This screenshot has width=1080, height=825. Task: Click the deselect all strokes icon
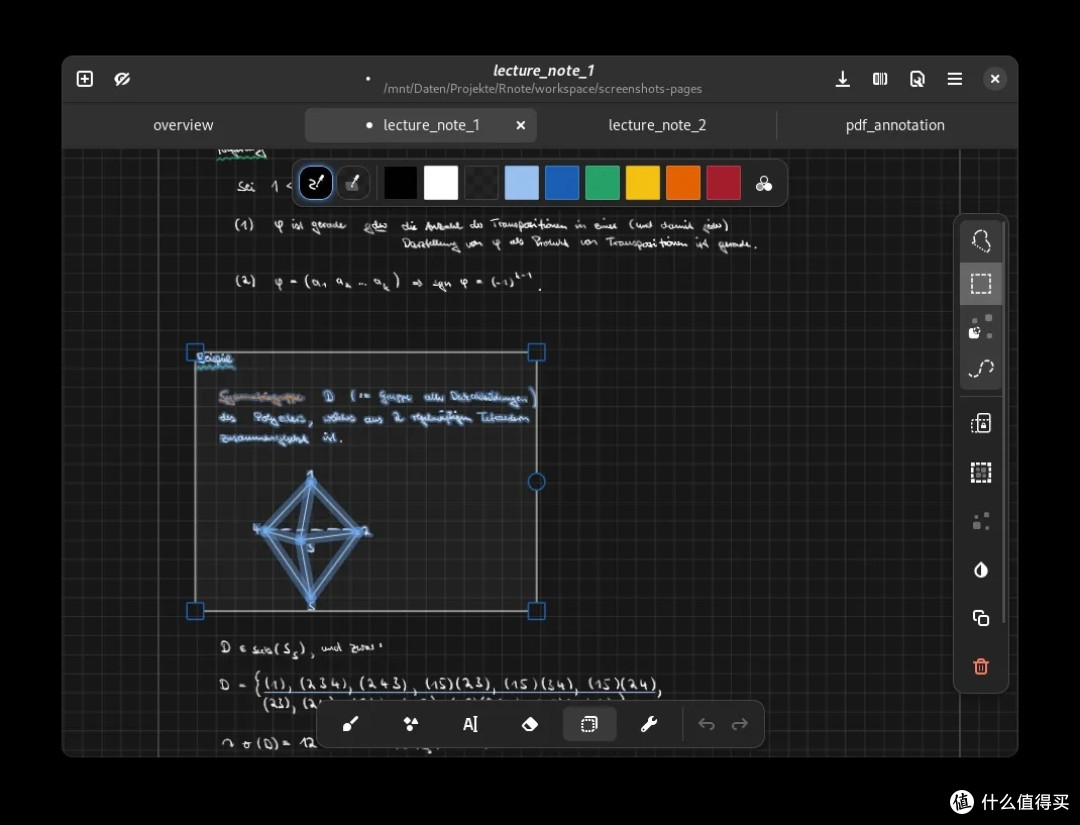point(981,521)
